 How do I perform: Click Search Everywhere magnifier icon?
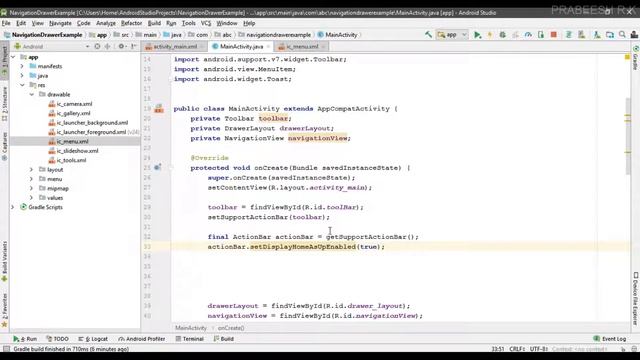click(622, 35)
